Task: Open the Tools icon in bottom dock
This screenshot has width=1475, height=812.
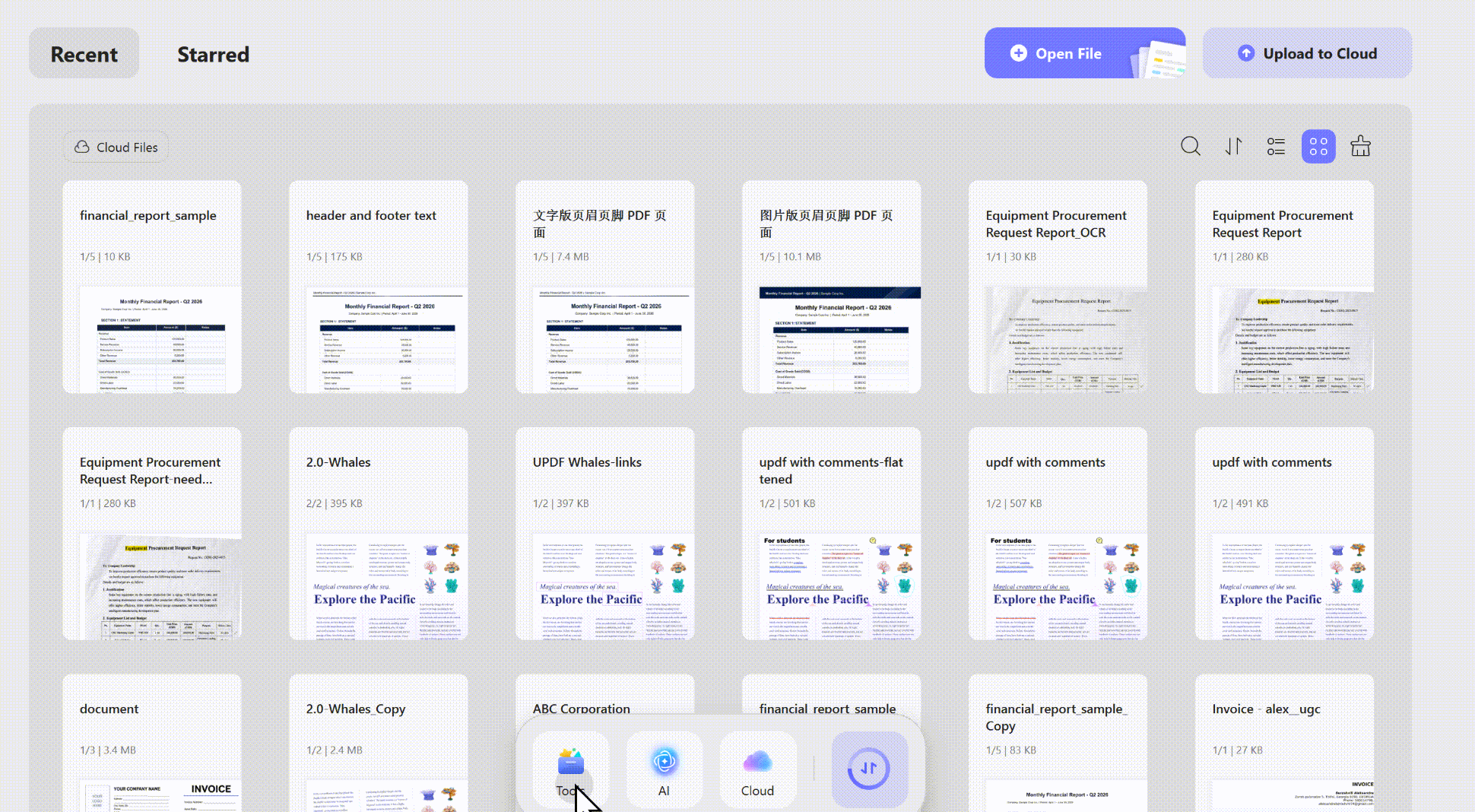Action: tap(570, 769)
